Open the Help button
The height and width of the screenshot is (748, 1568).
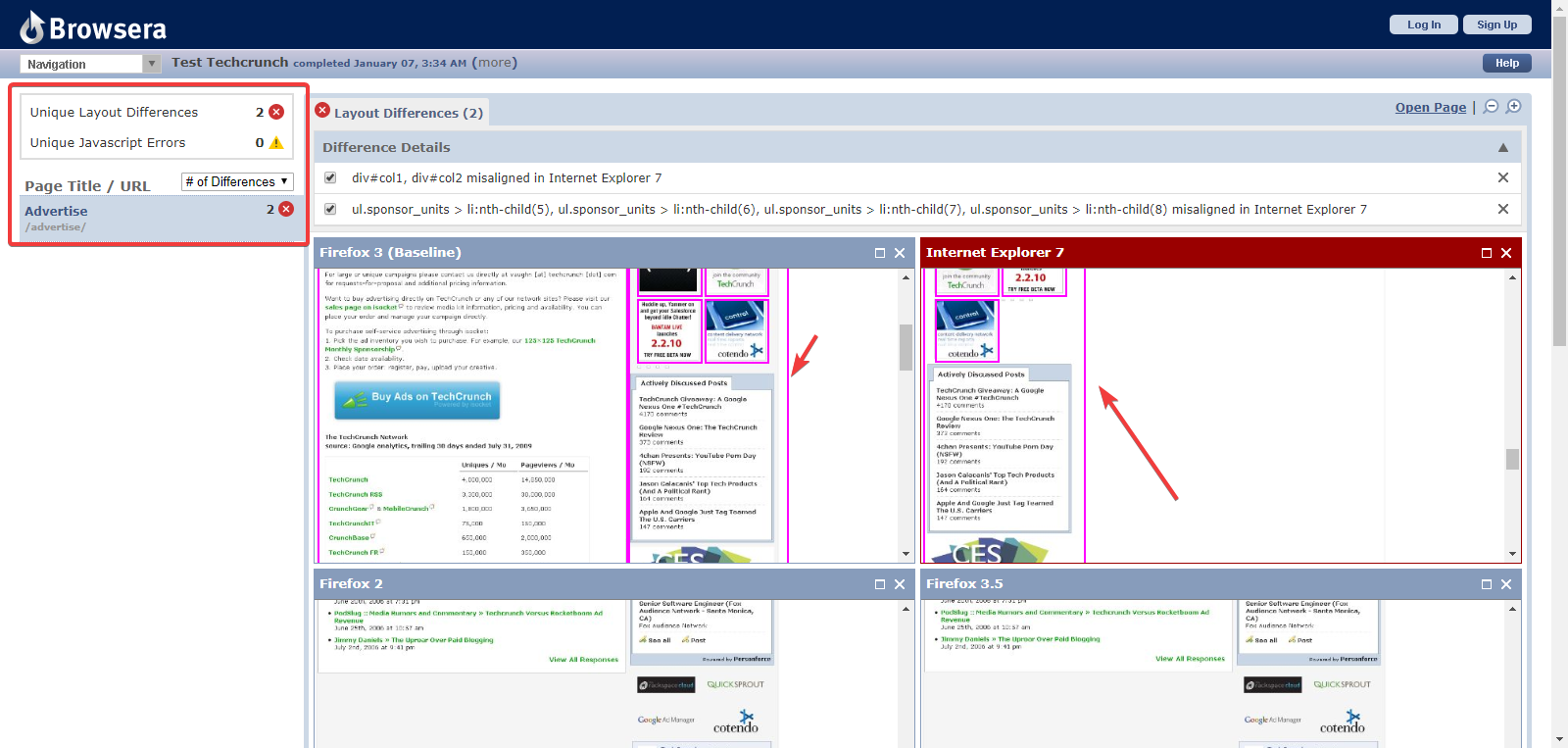tap(1507, 63)
